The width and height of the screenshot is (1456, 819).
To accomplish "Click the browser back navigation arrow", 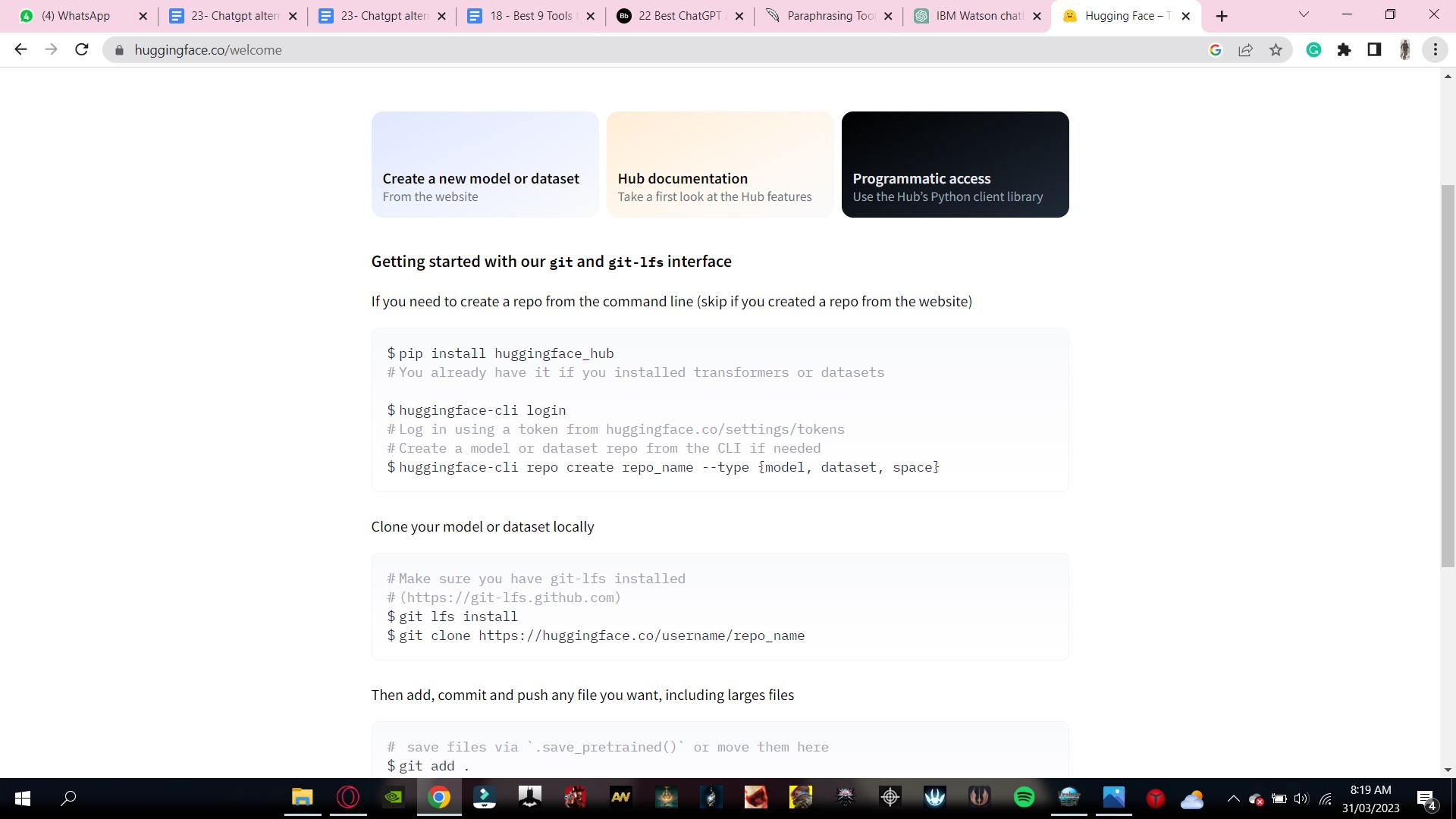I will [20, 50].
